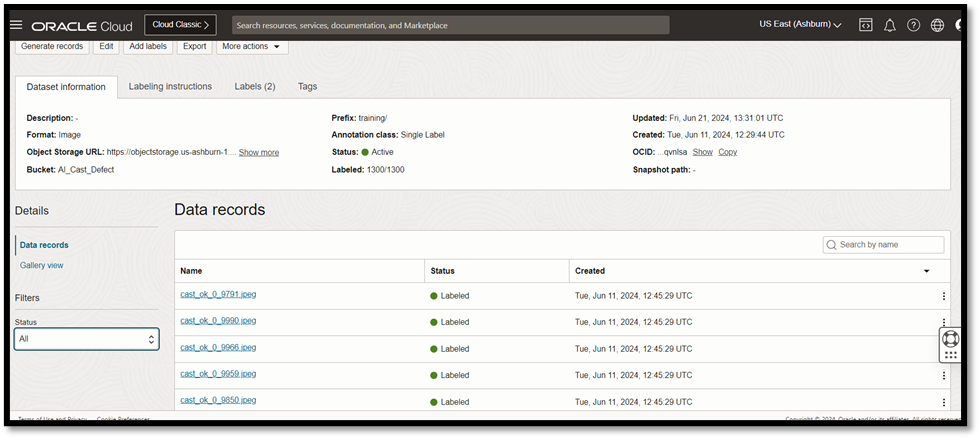Viewport: 980px width, 439px height.
Task: Click the help question mark icon
Action: coord(913,25)
